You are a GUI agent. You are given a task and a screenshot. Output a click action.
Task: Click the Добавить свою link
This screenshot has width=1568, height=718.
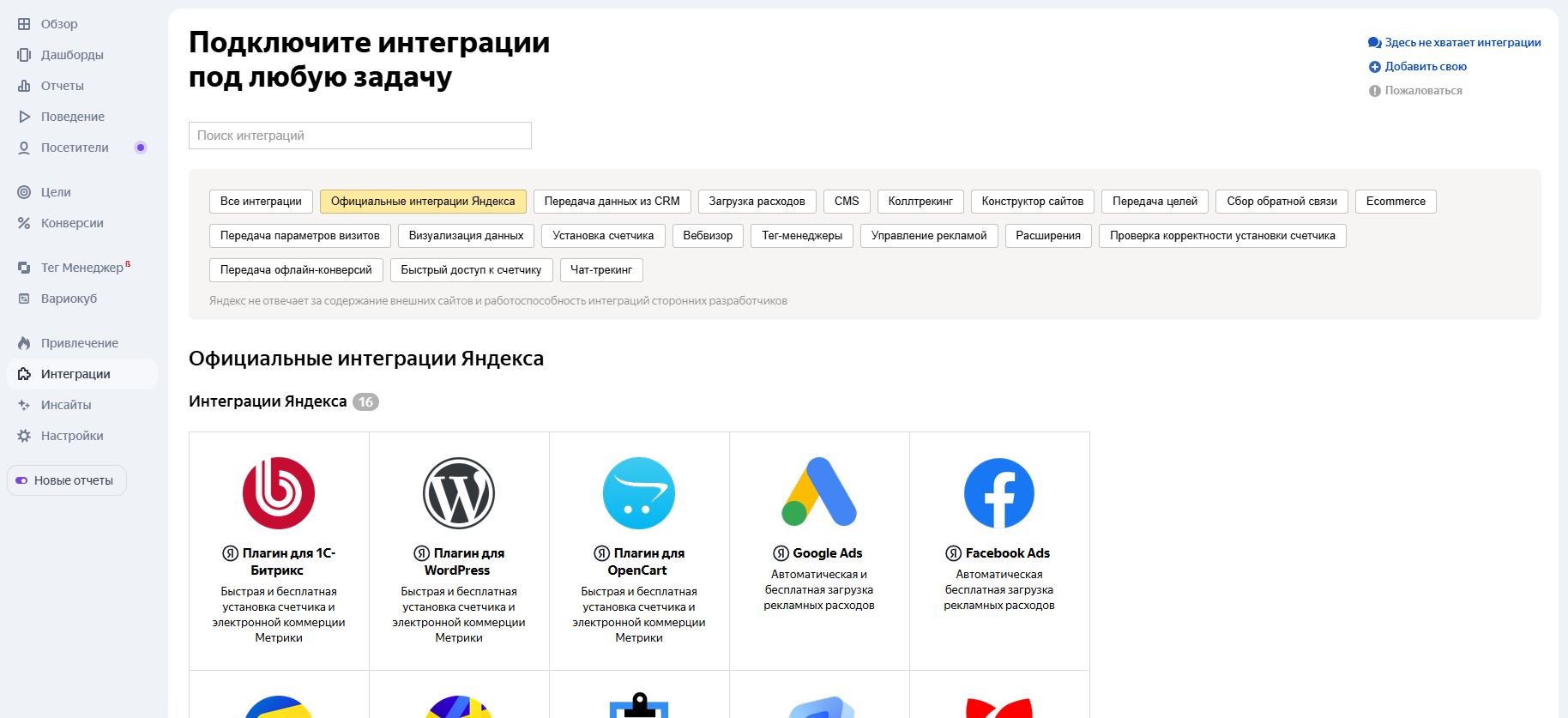tap(1426, 67)
